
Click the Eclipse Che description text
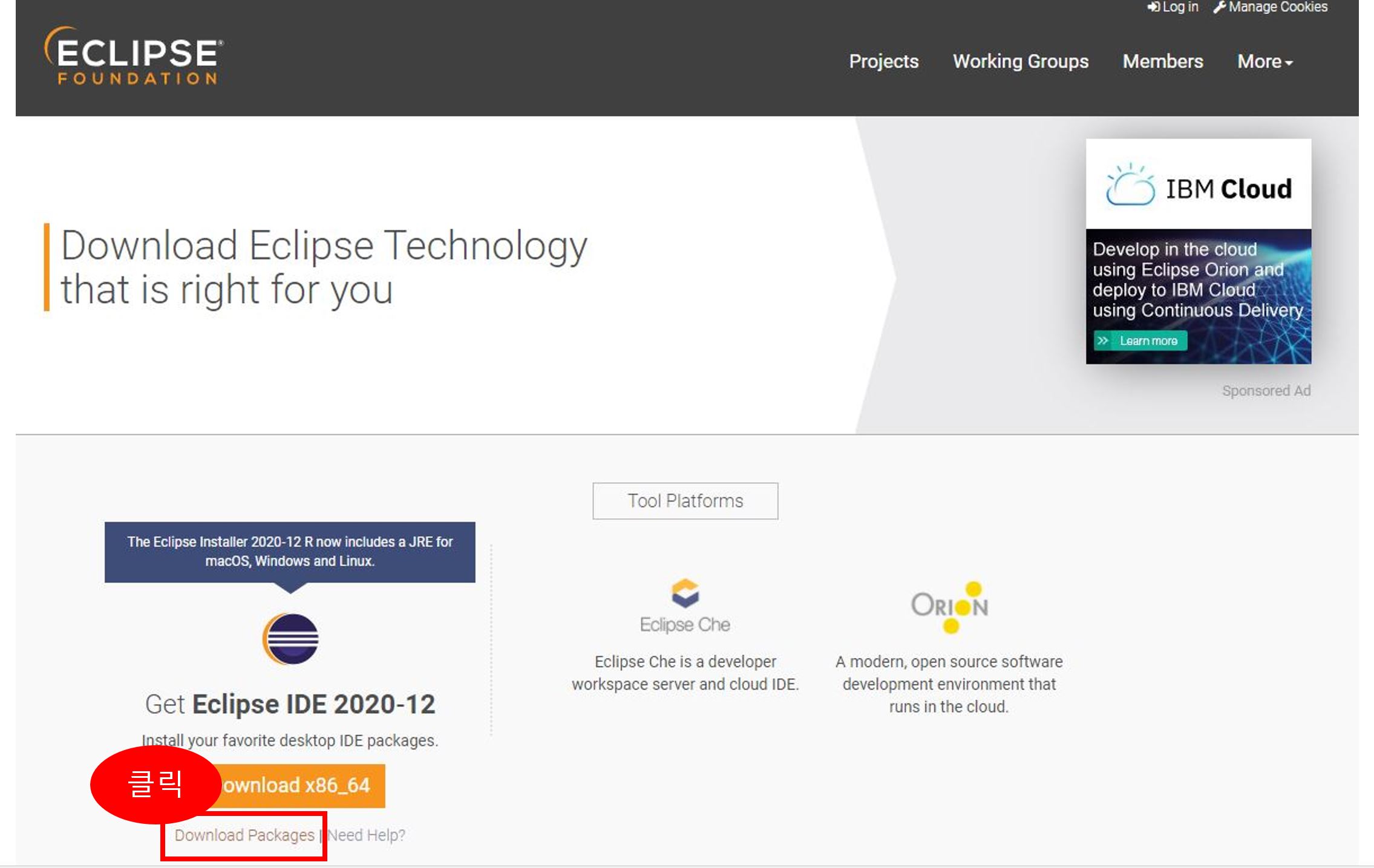(x=685, y=673)
